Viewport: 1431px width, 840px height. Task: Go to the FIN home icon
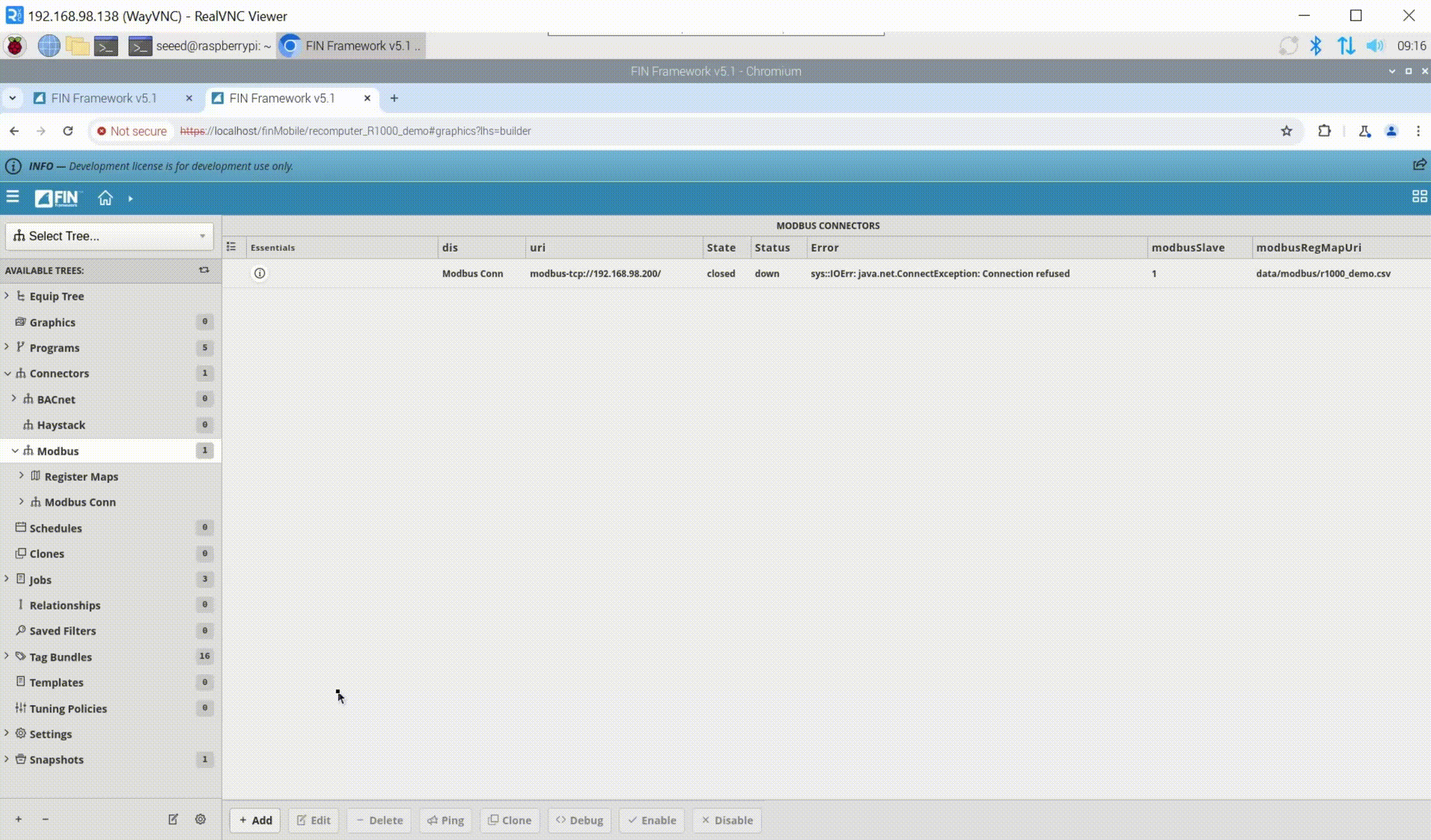coord(105,198)
